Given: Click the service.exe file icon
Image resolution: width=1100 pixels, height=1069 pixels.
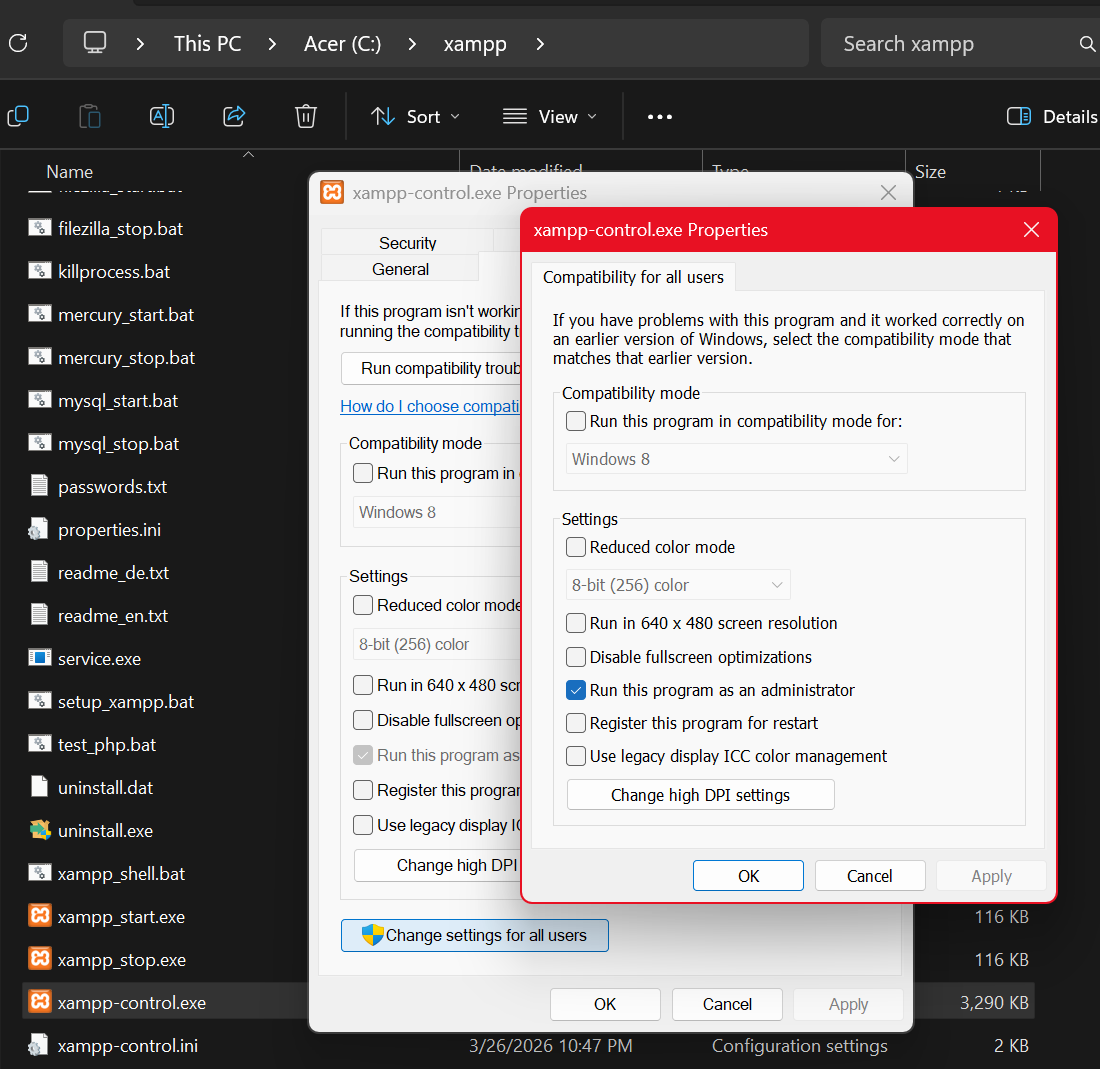Looking at the screenshot, I should (x=40, y=657).
